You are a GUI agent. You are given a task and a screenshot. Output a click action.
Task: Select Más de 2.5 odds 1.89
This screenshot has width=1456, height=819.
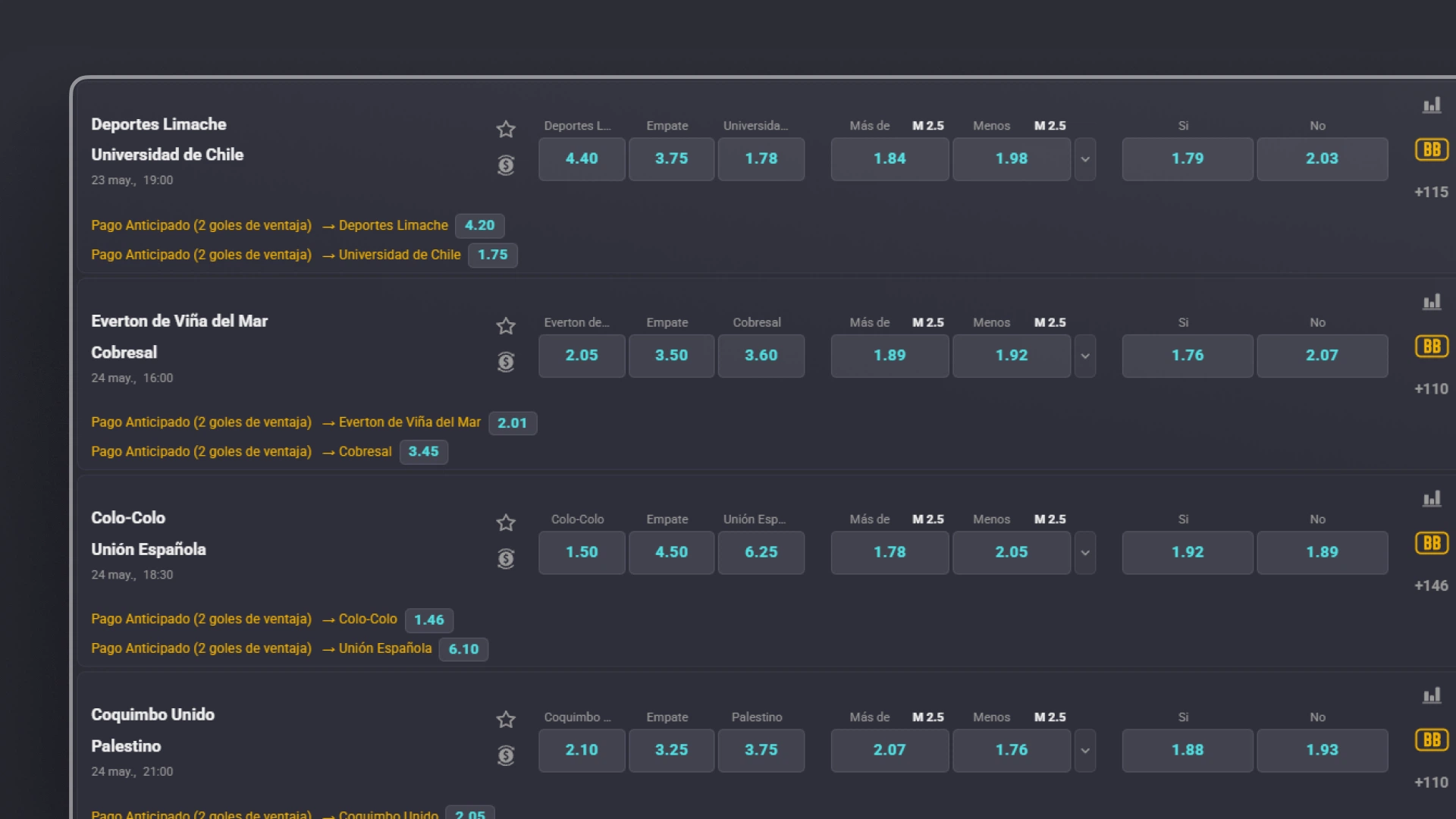890,356
